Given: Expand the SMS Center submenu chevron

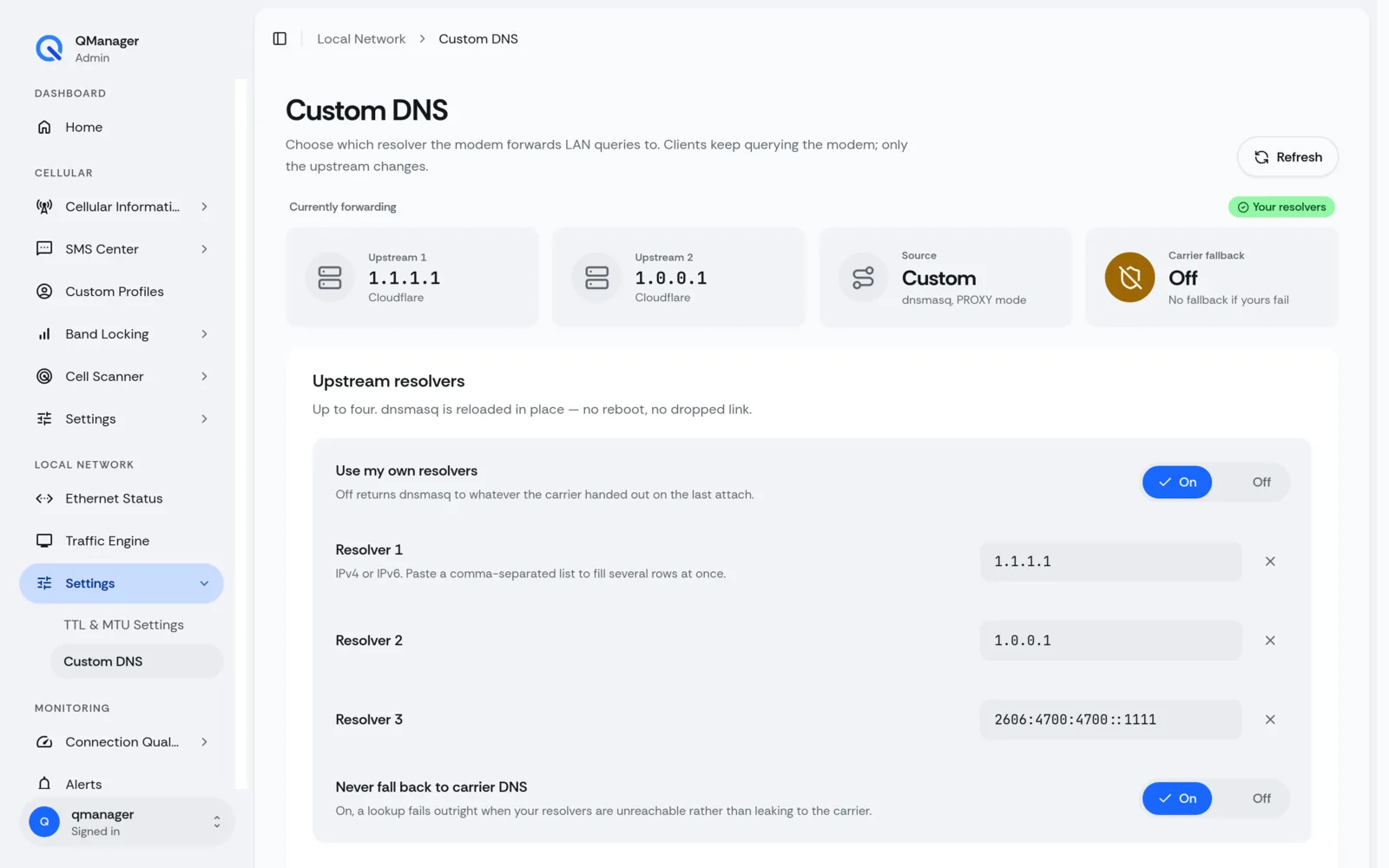Looking at the screenshot, I should [x=204, y=249].
